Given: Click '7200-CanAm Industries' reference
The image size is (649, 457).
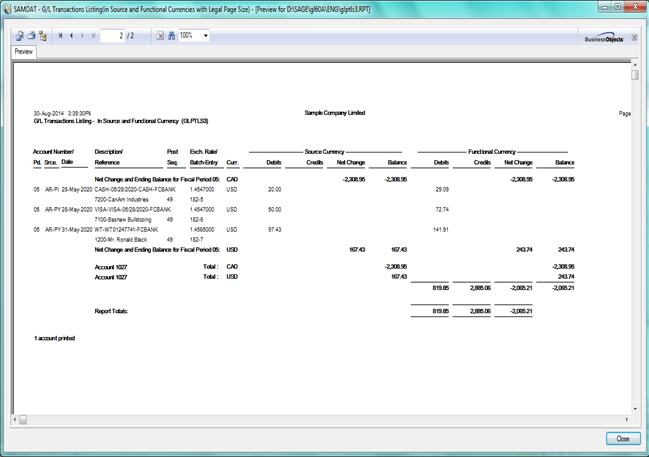Looking at the screenshot, I should [121, 200].
